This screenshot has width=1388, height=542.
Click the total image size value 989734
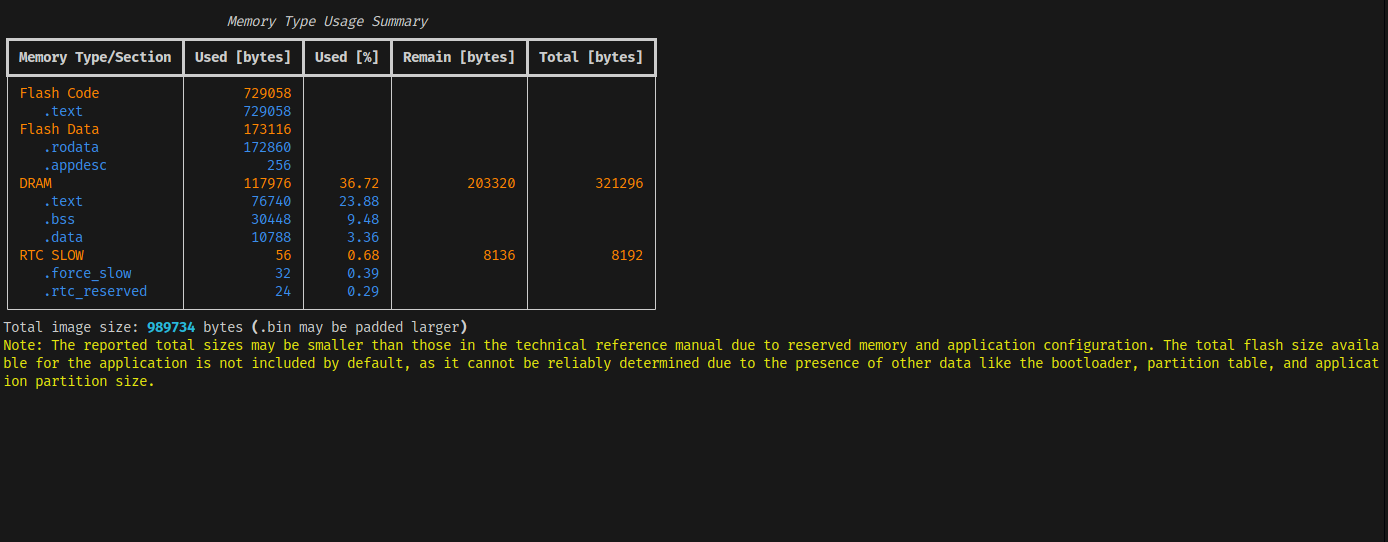171,327
